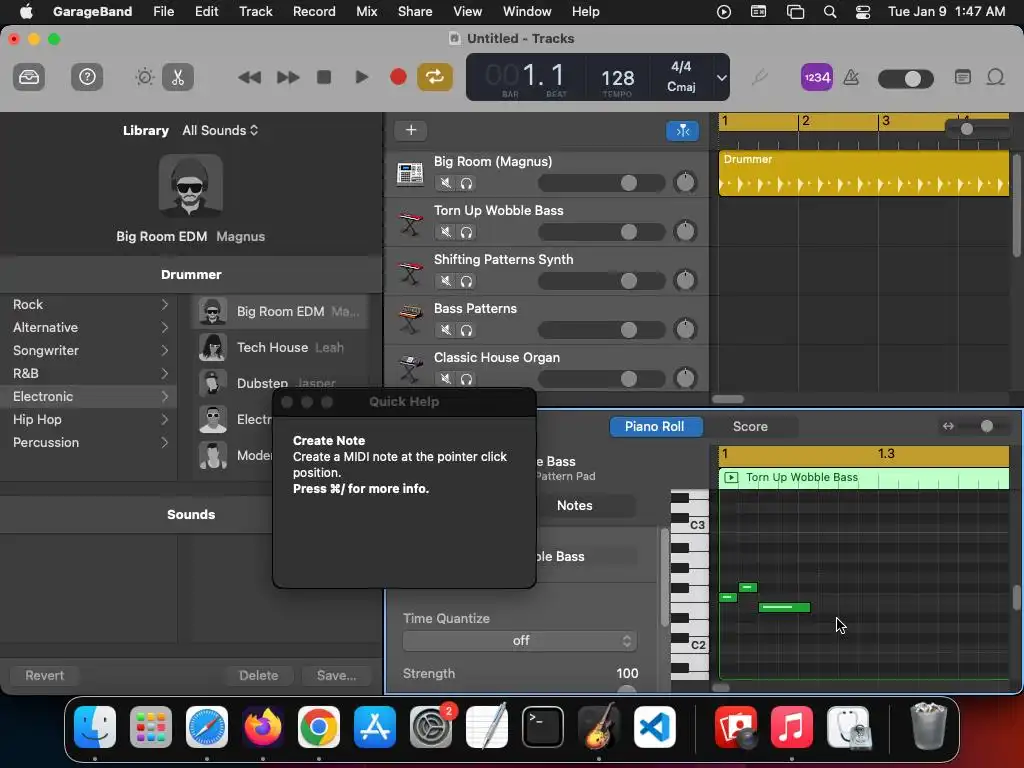Viewport: 1024px width, 768px height.
Task: Select the yellow Drummer region
Action: pos(863,174)
